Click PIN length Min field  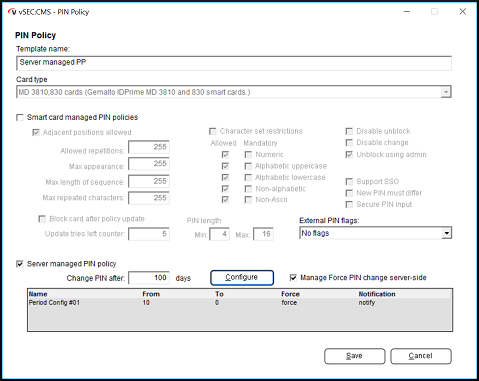(219, 234)
